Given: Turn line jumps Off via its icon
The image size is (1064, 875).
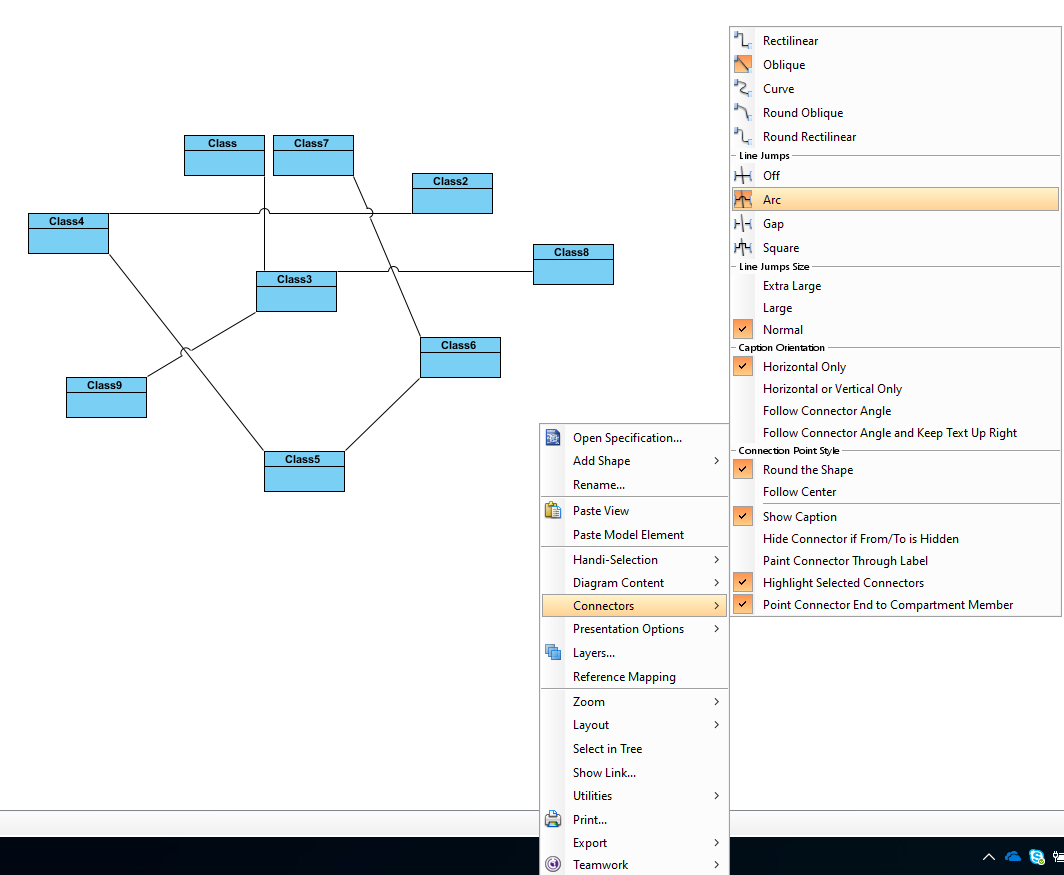Looking at the screenshot, I should pos(743,176).
